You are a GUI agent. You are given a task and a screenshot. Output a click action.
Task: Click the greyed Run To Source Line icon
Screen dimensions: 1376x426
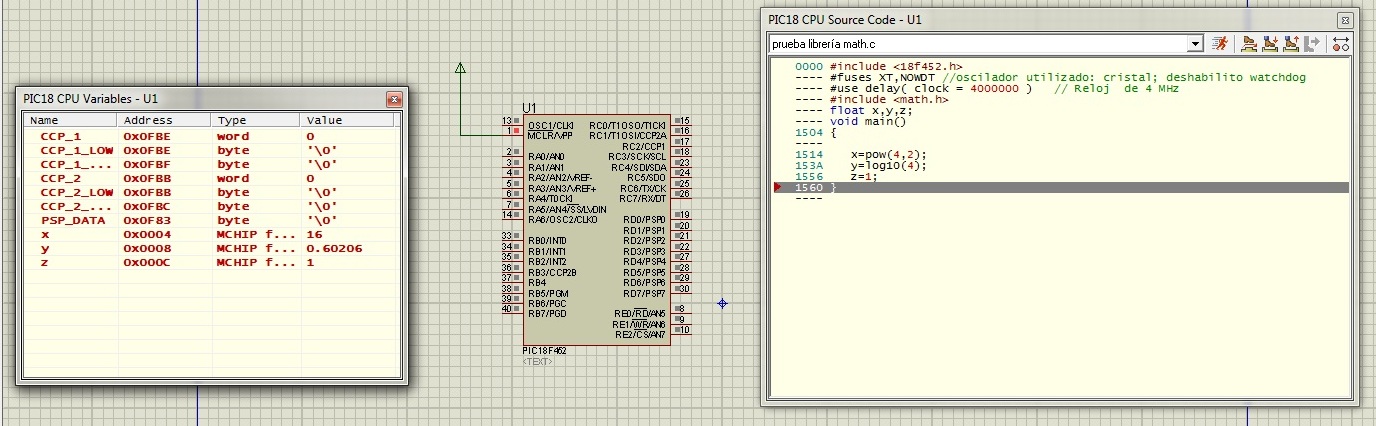tap(1313, 44)
